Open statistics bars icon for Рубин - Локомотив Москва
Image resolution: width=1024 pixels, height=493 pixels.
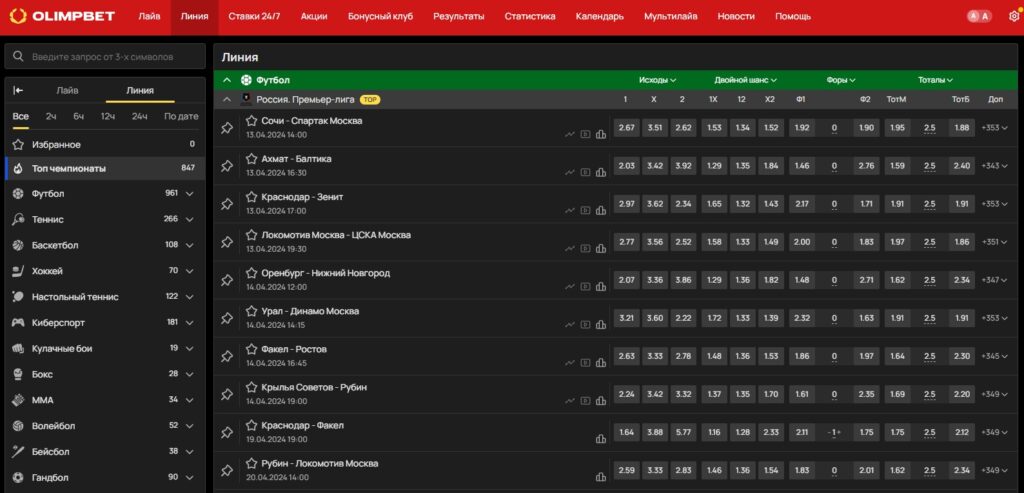pos(601,477)
